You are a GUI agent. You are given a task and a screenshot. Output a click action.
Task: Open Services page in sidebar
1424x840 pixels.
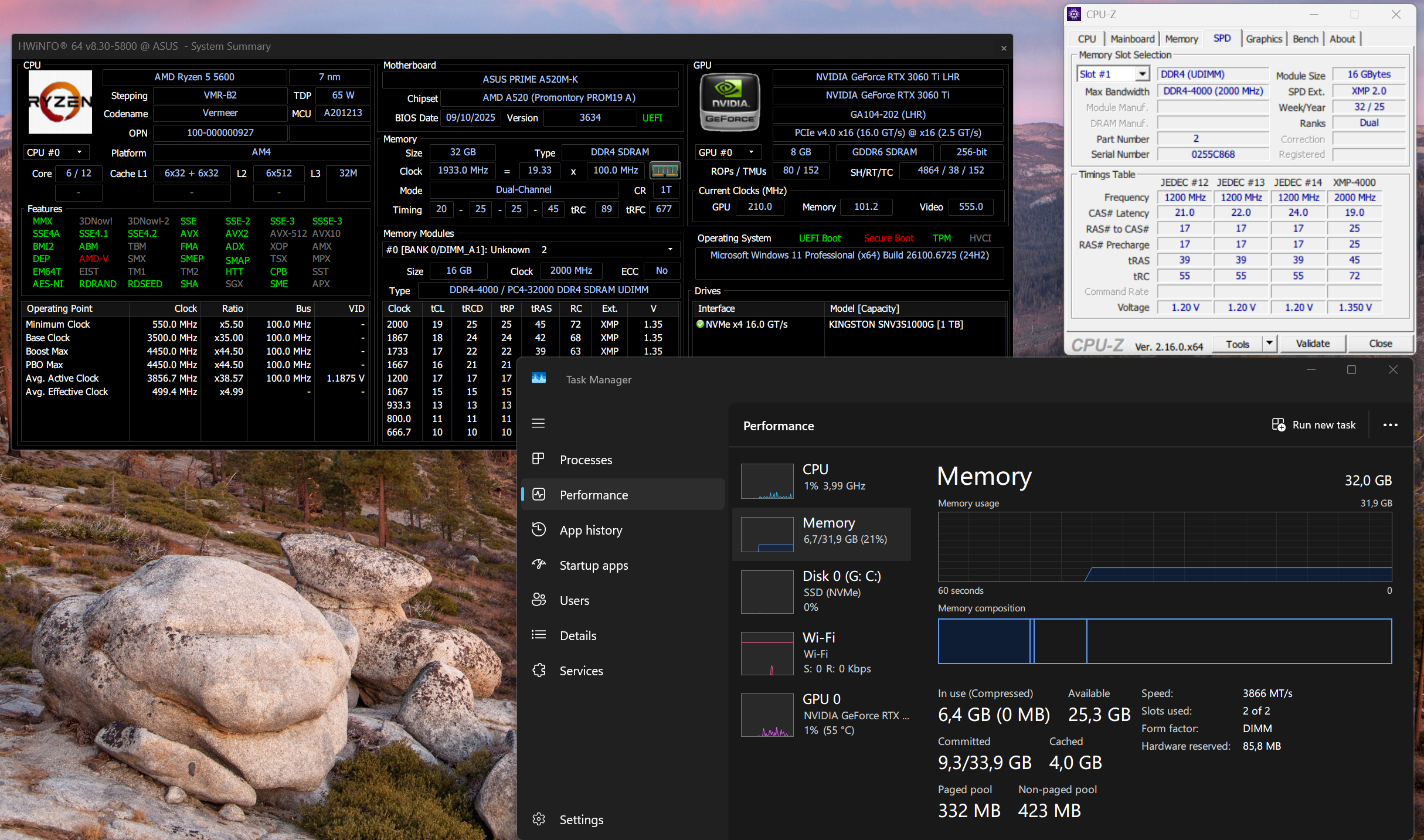(580, 671)
